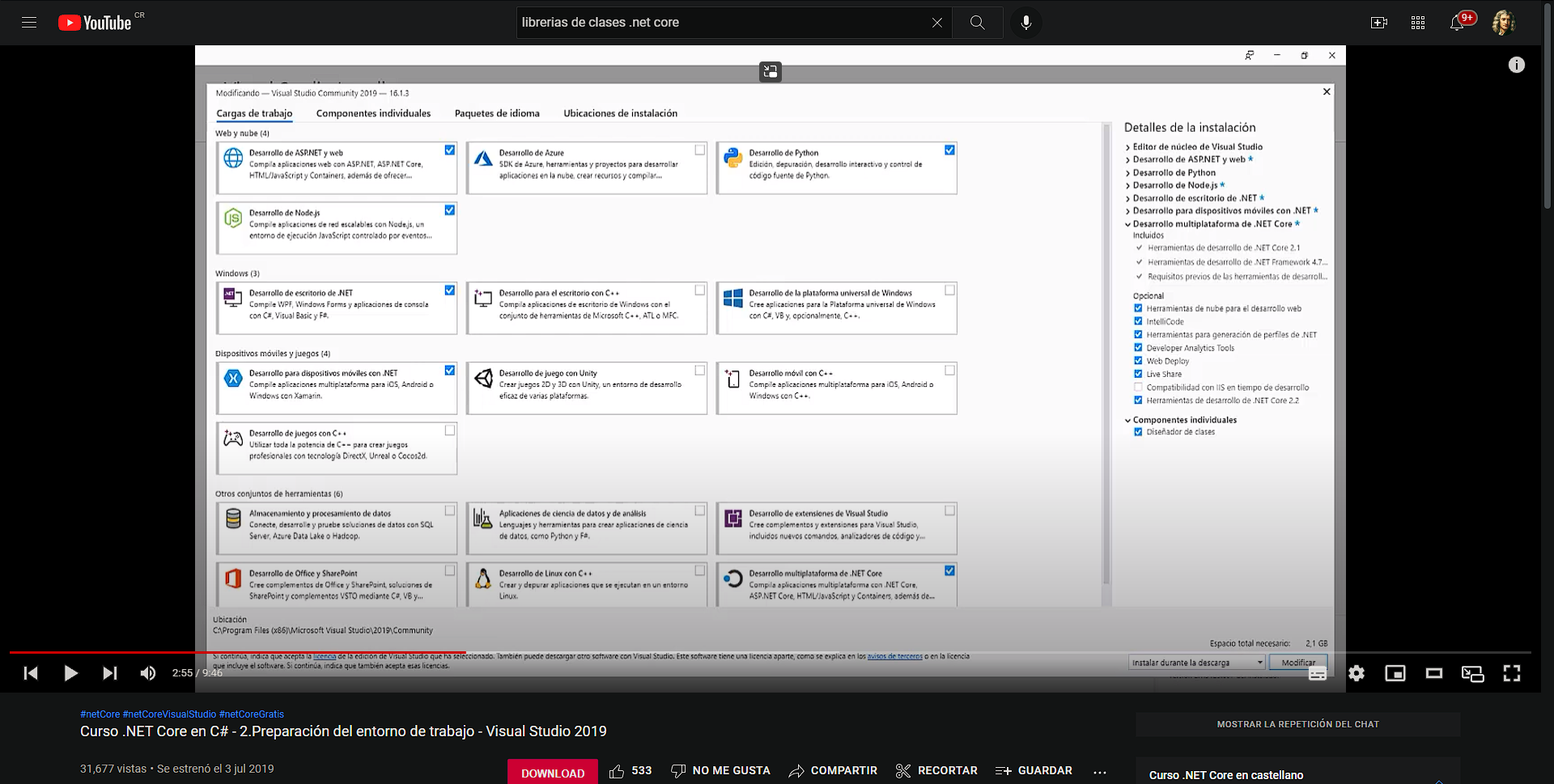Uncheck the Desarrollo de ASP.NET y web workload
Image resolution: width=1554 pixels, height=784 pixels.
pyautogui.click(x=450, y=150)
